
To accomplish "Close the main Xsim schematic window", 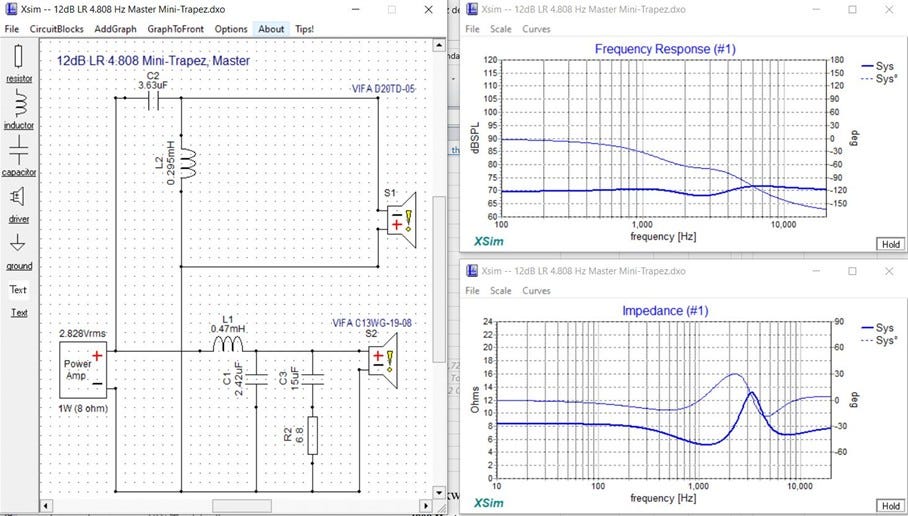I will click(x=429, y=10).
